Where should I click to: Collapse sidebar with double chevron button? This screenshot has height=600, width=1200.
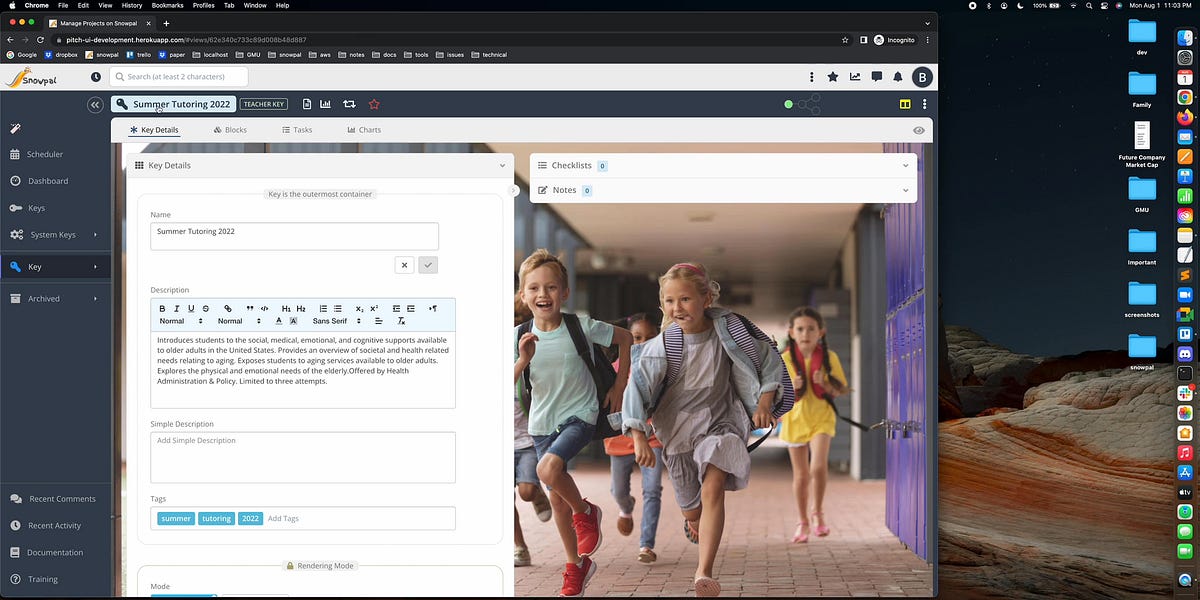(x=95, y=104)
